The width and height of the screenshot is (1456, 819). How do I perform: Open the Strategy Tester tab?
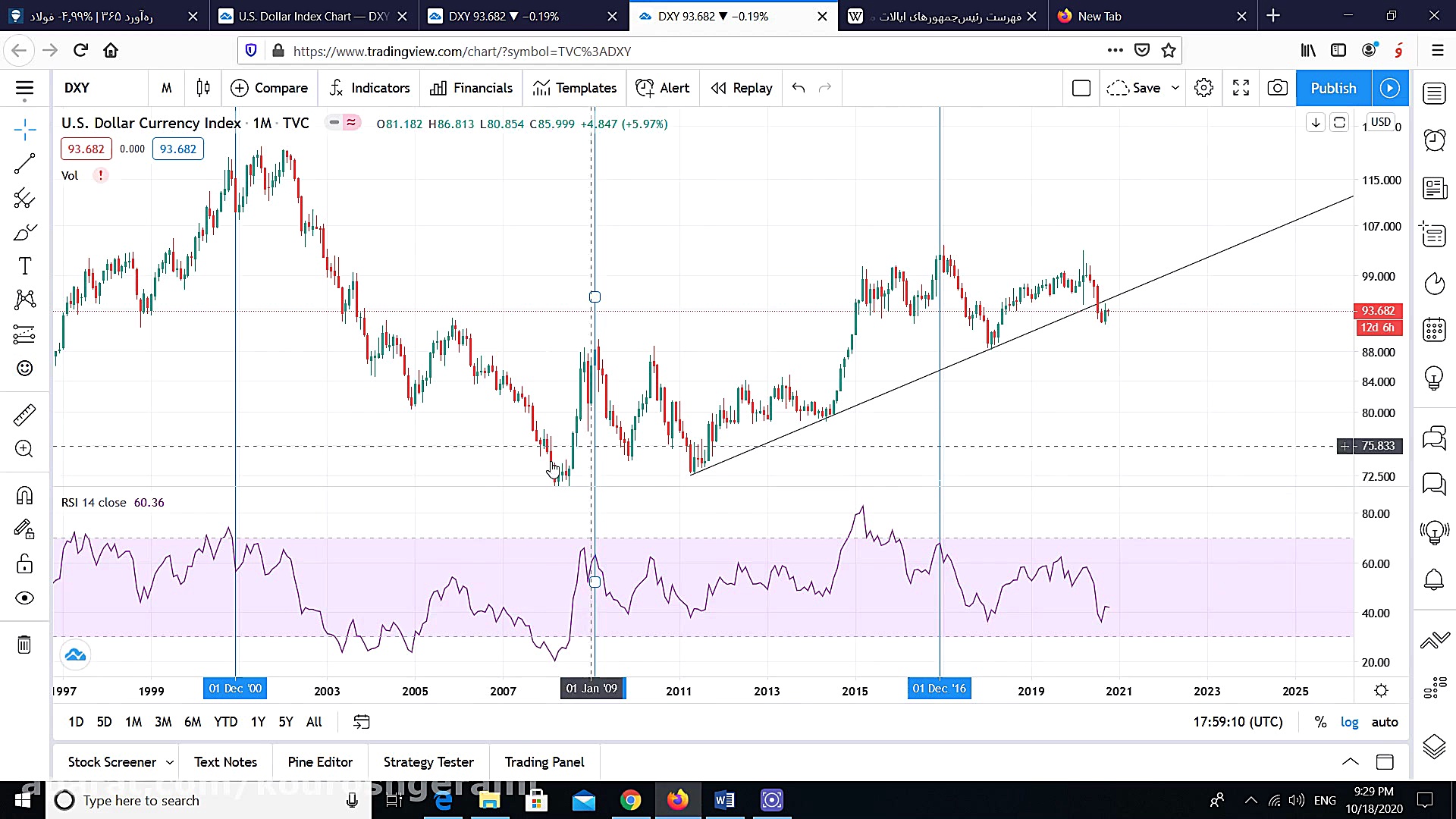[428, 762]
